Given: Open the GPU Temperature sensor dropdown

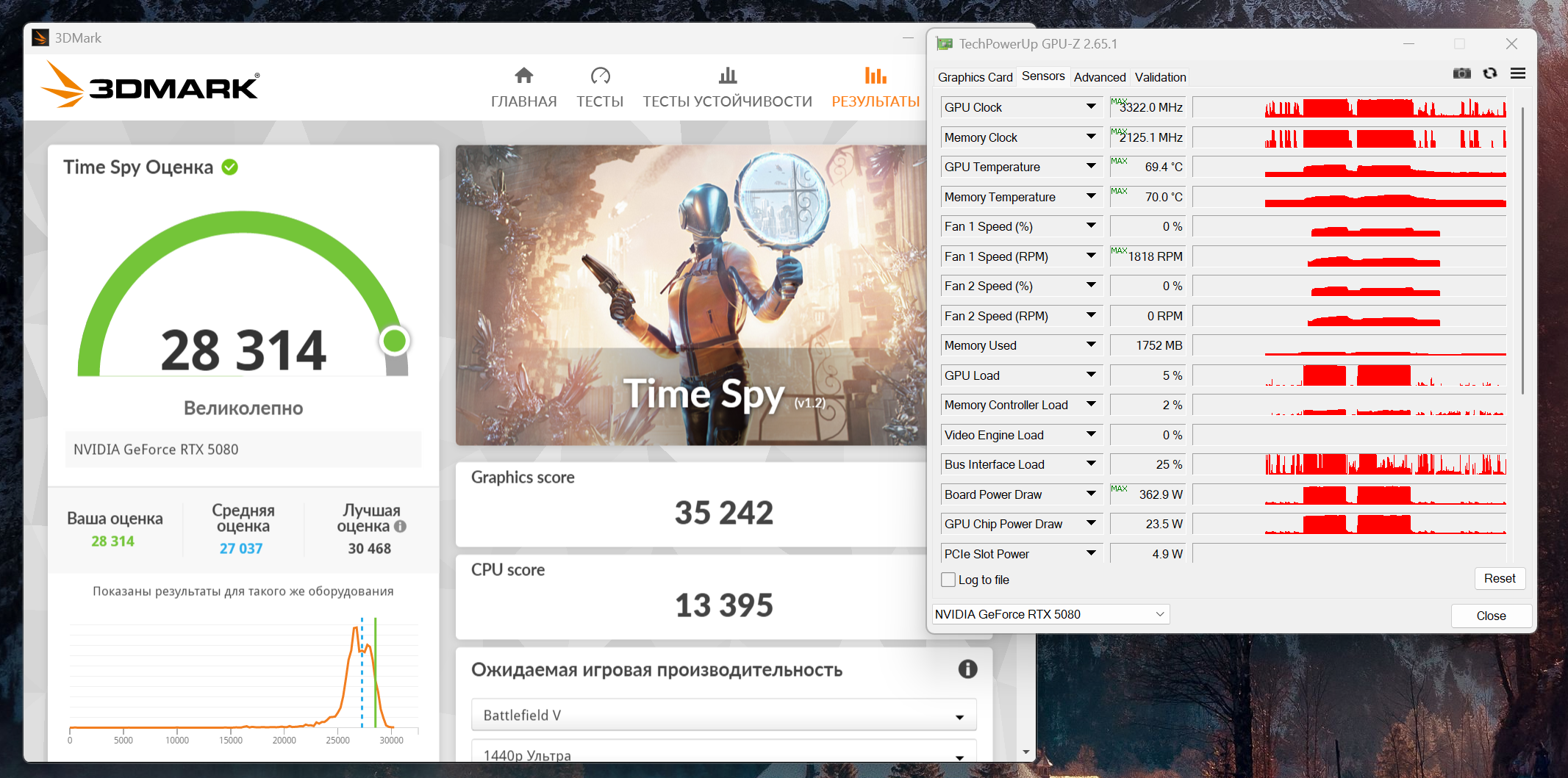Looking at the screenshot, I should (x=1092, y=167).
